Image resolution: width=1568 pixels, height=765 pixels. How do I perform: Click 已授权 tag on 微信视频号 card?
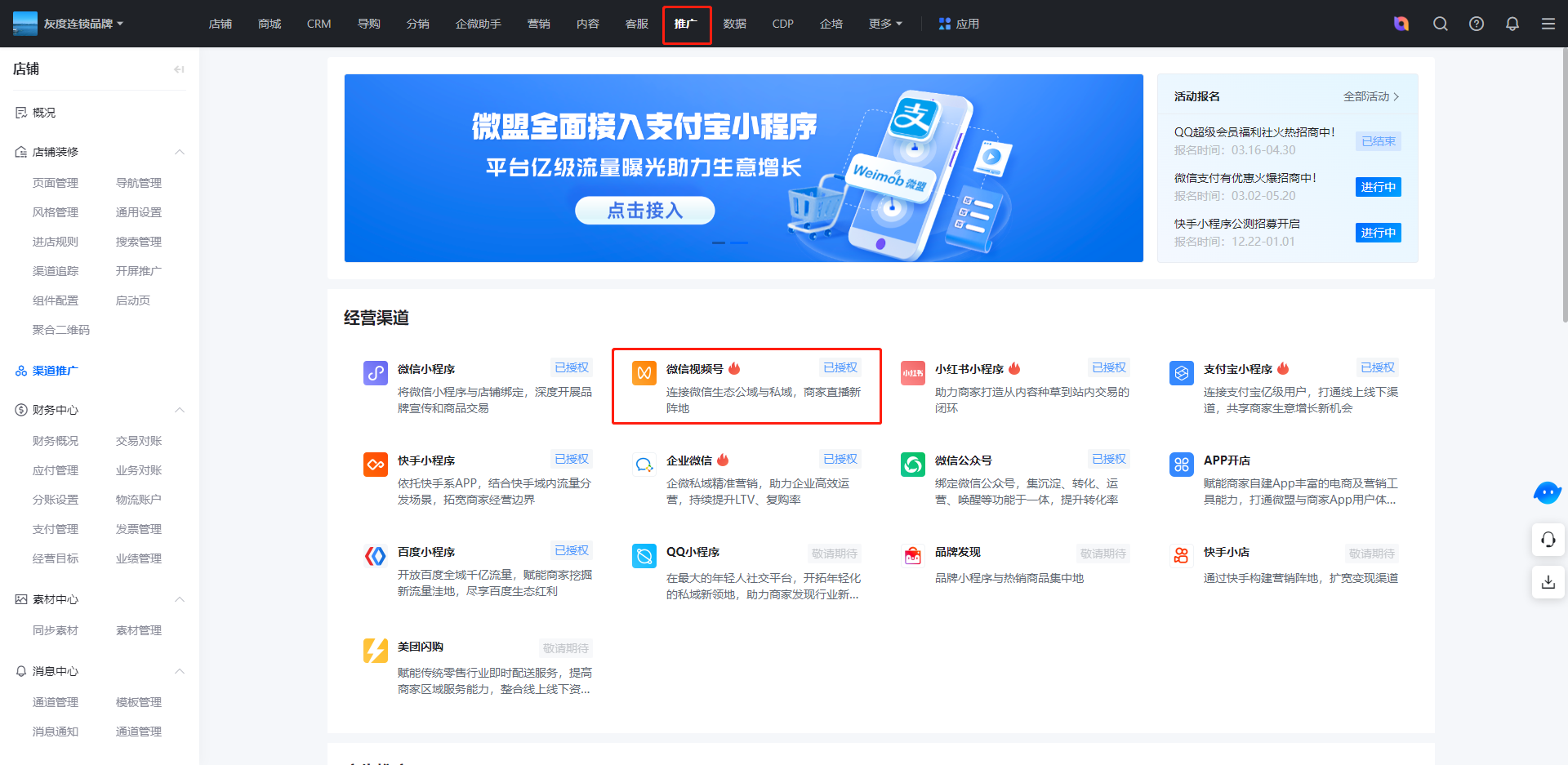[840, 367]
